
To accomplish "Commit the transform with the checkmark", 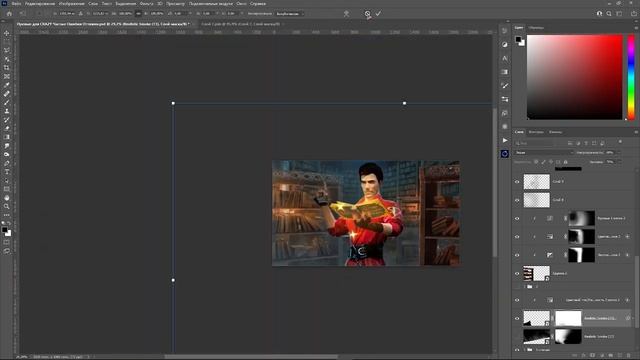I will pyautogui.click(x=378, y=13).
